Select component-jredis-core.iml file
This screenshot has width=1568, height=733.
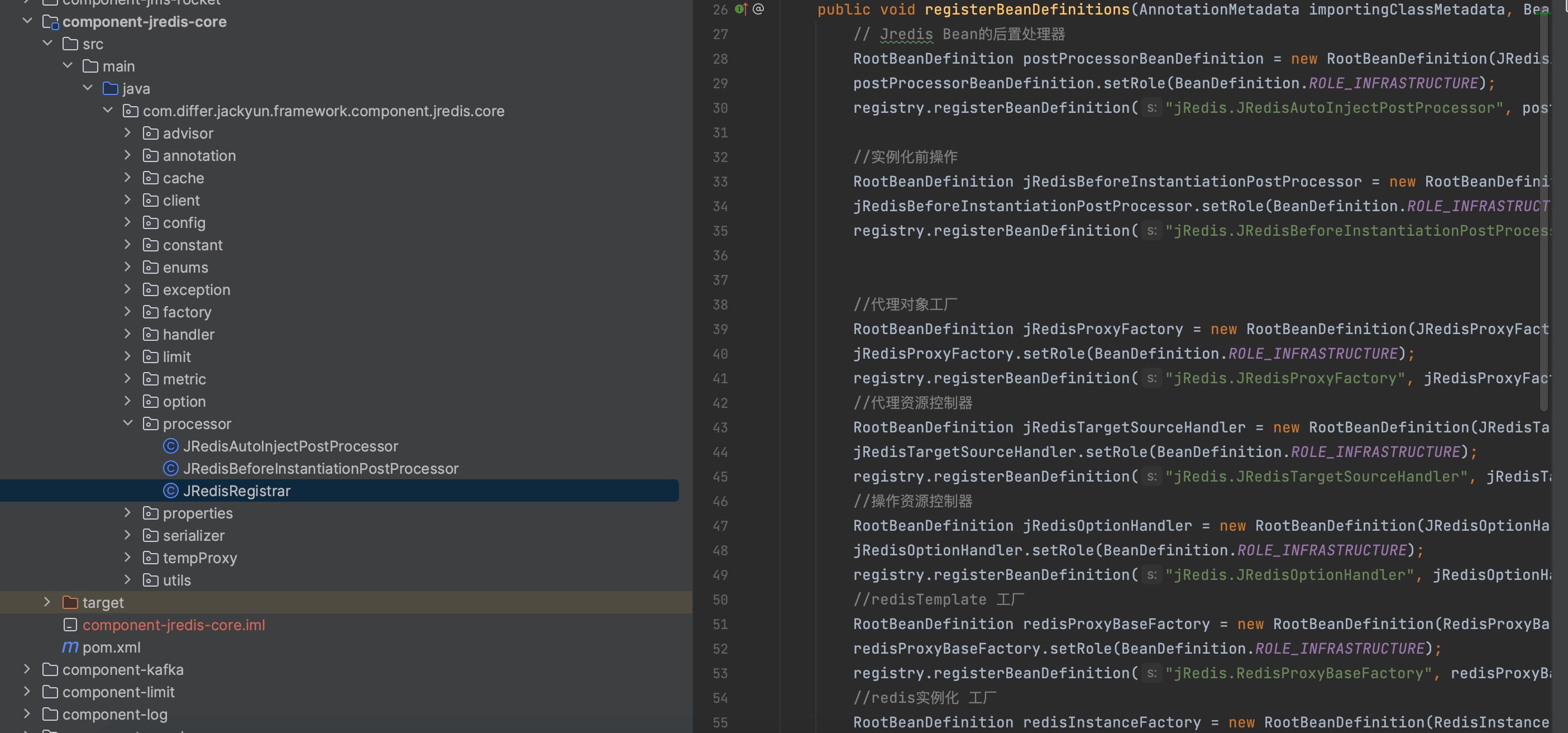point(174,625)
